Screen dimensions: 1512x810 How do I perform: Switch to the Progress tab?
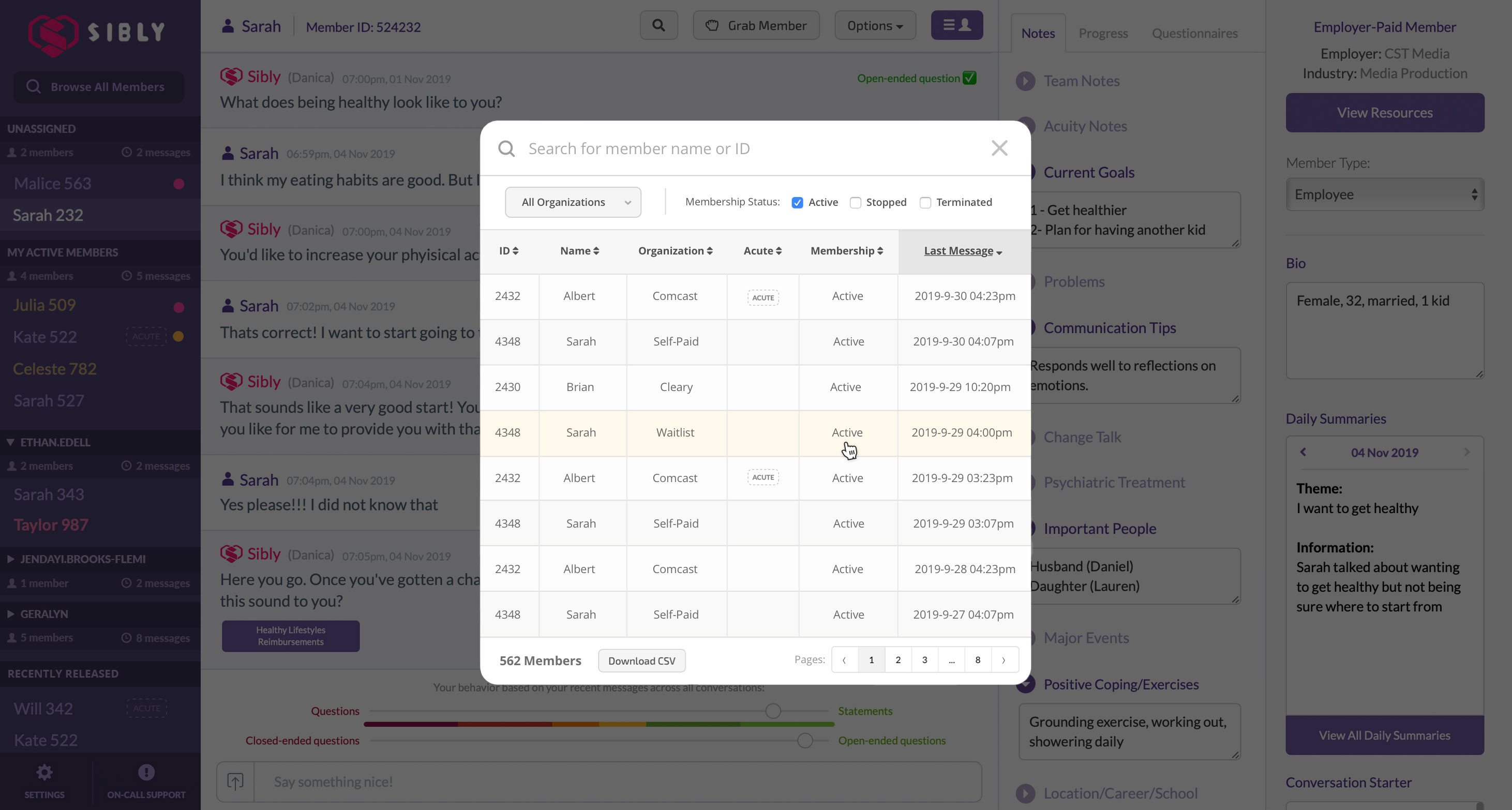coord(1103,34)
